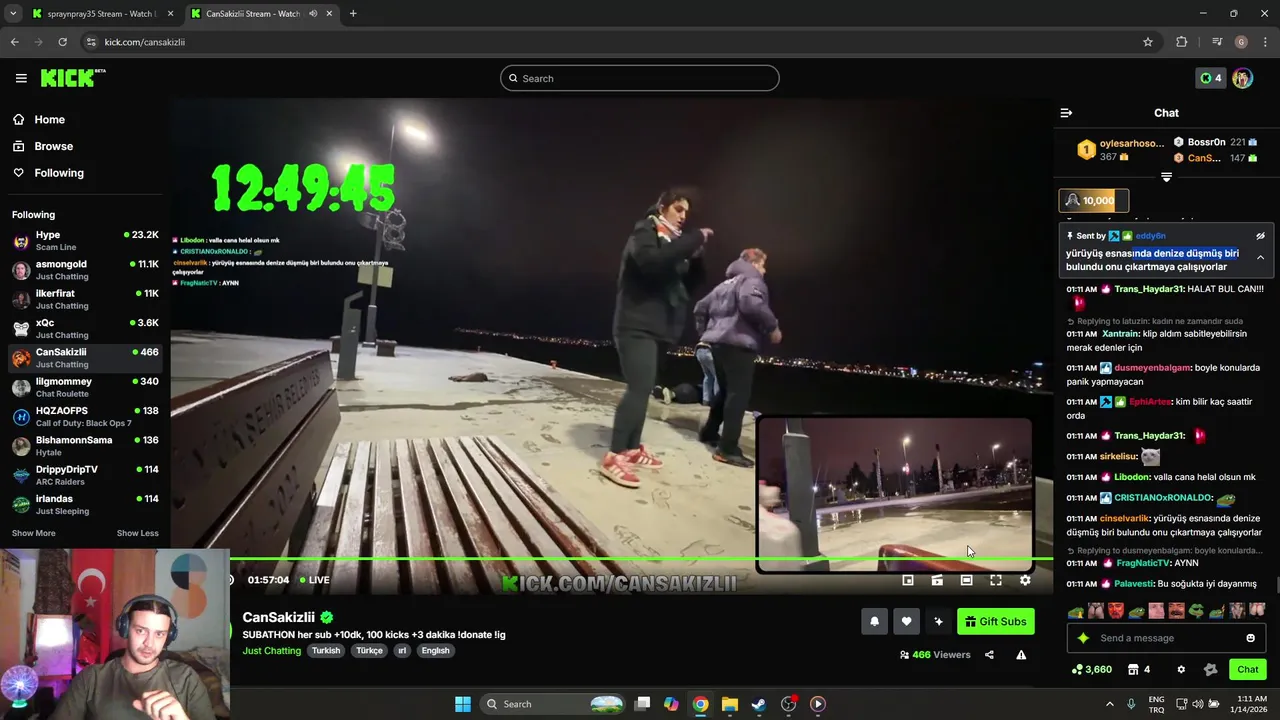
Task: Open the Just Chatting category link
Action: coord(271,650)
